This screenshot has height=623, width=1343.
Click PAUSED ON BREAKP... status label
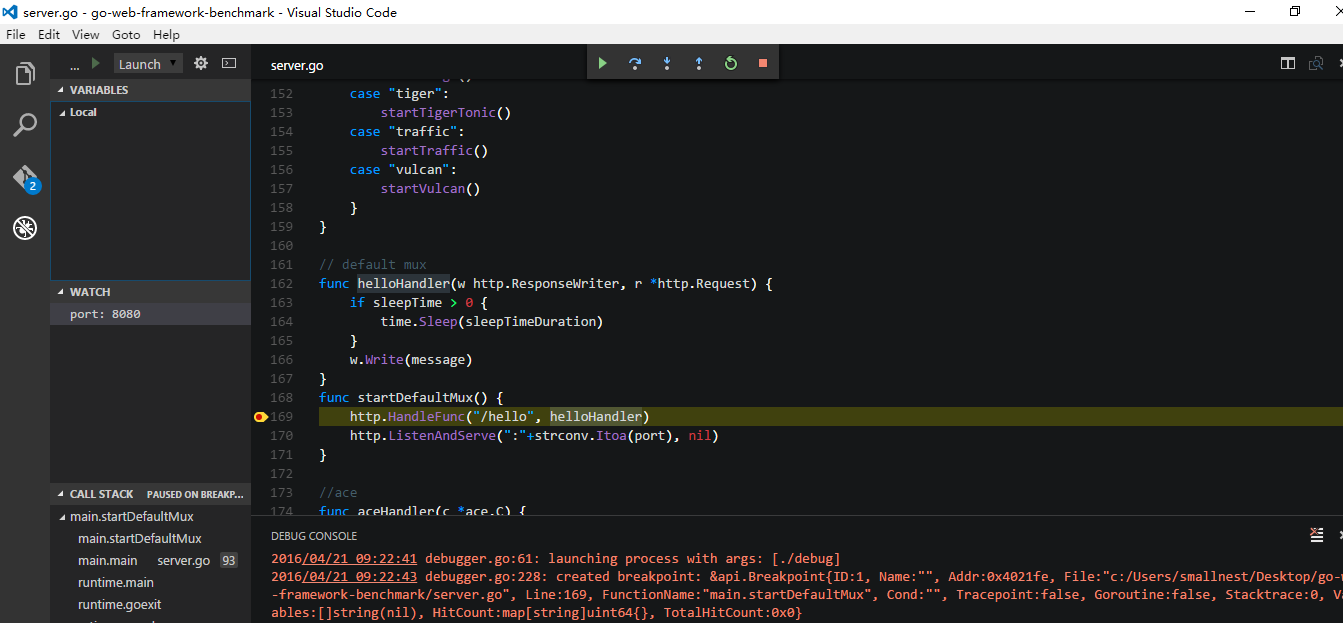pos(195,494)
